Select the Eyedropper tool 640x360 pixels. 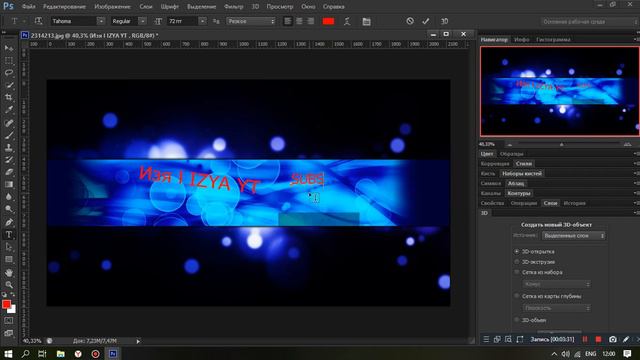pos(9,109)
